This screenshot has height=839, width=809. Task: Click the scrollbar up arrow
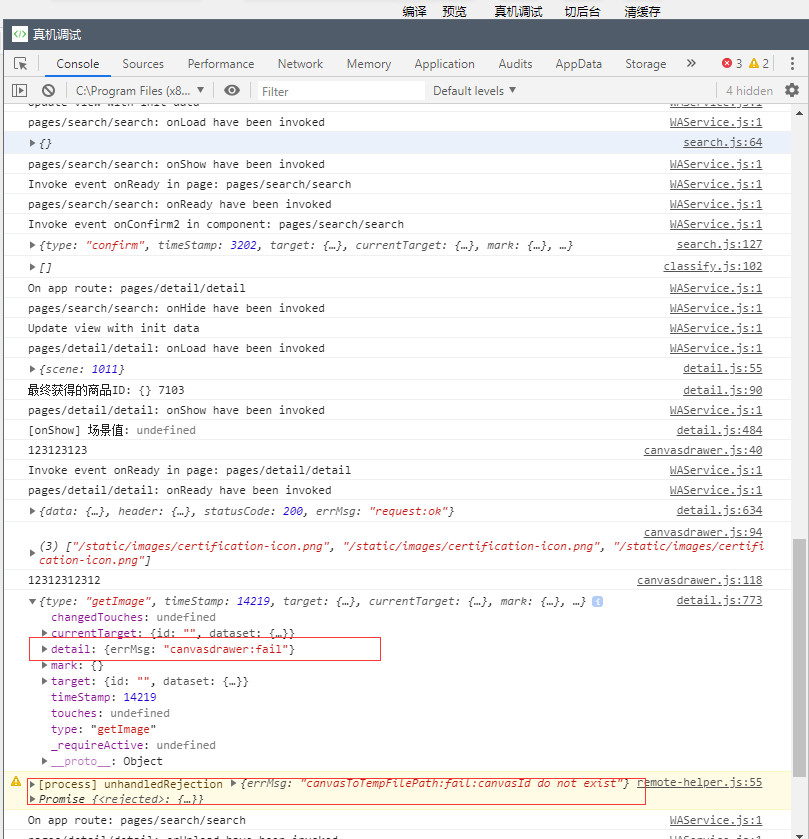coord(799,113)
